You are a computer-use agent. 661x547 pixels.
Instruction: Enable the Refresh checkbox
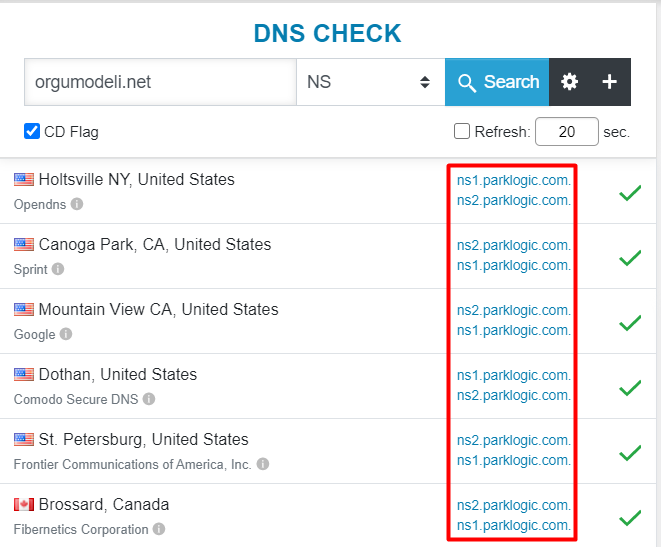pos(462,131)
